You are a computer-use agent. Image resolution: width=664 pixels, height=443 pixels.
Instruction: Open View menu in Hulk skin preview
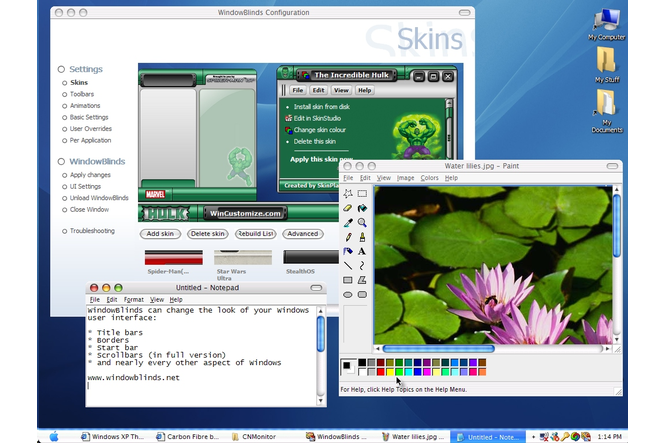tap(341, 90)
